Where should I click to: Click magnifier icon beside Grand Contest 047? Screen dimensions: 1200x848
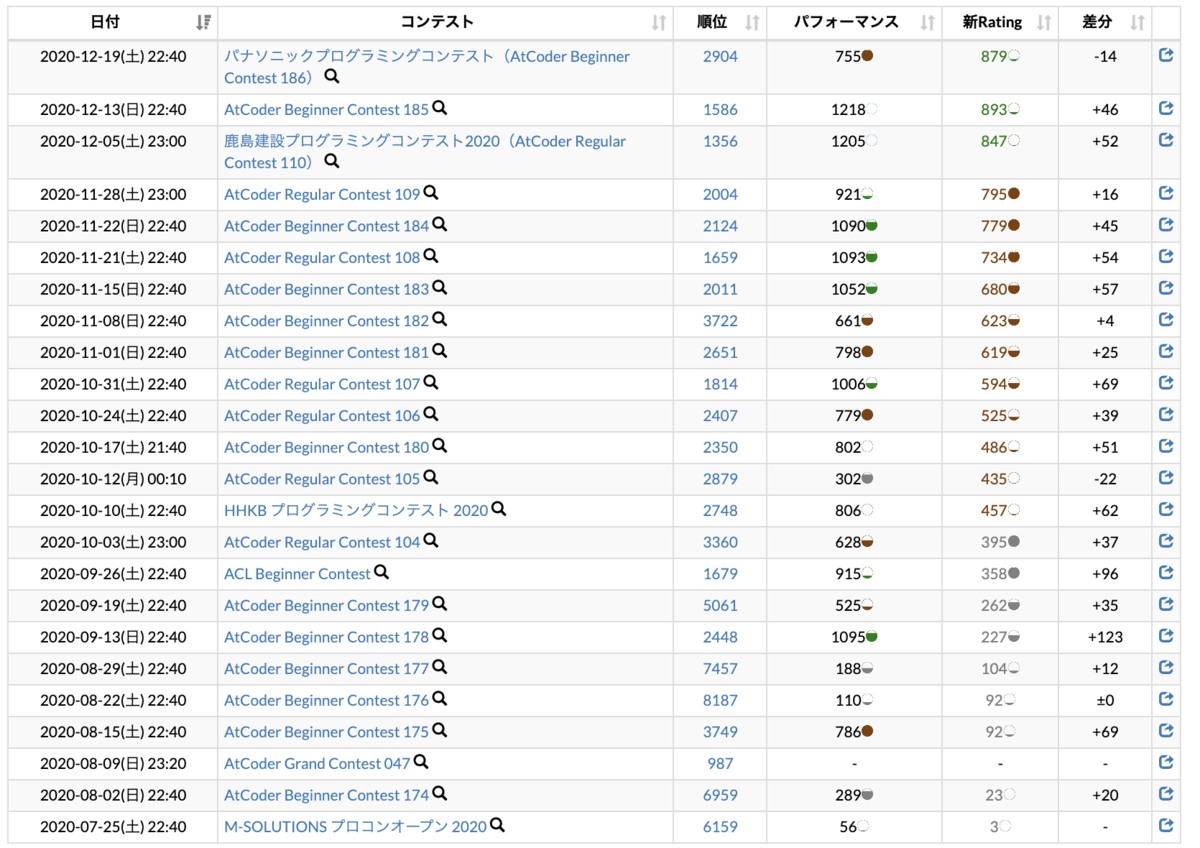(421, 762)
